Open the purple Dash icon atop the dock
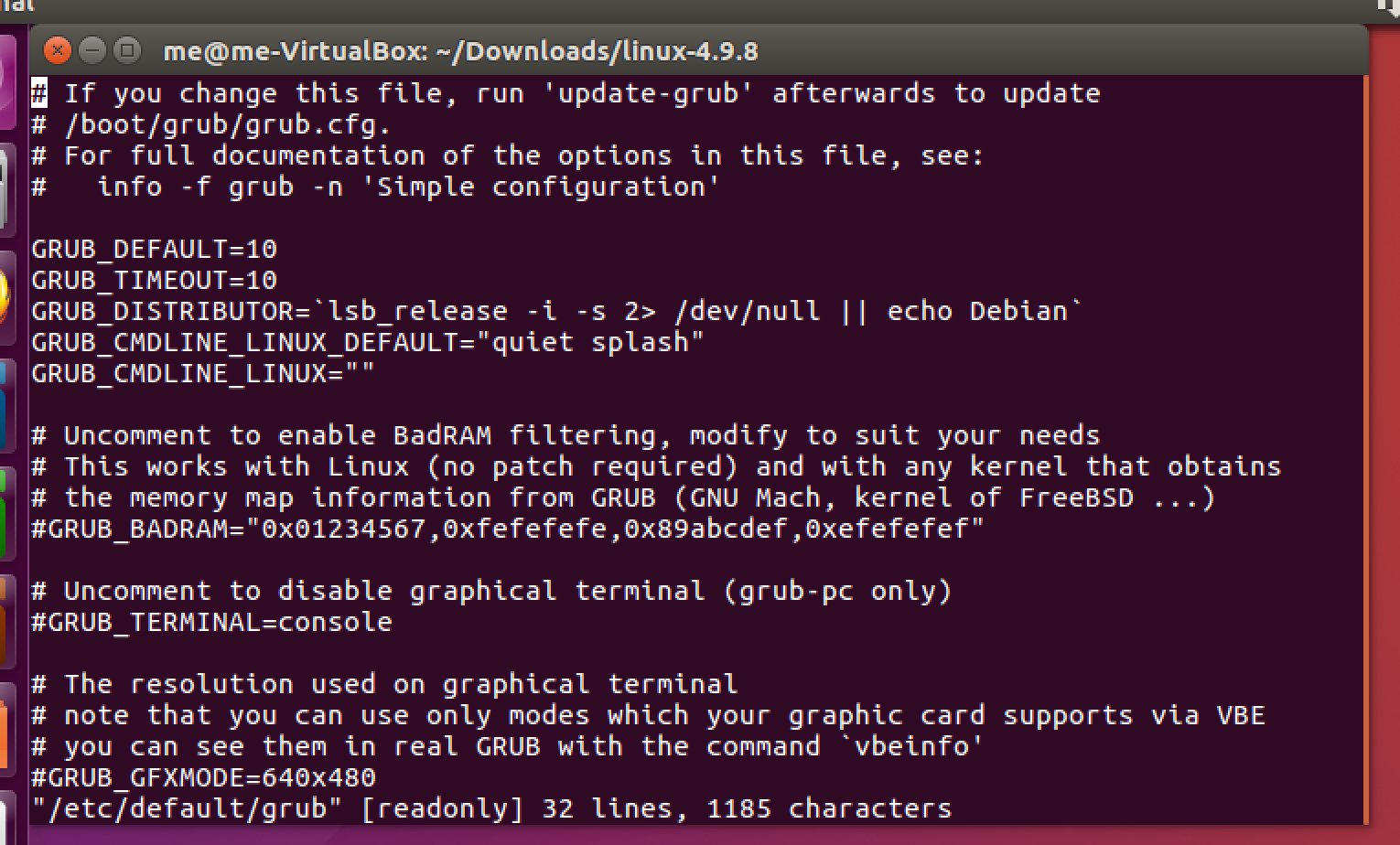 click(x=5, y=84)
